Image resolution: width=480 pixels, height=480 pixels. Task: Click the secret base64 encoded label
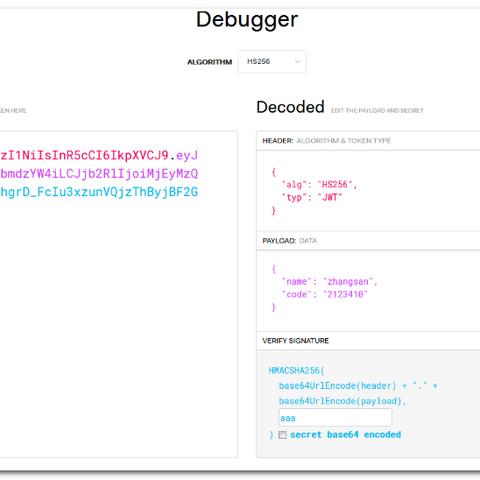[x=345, y=435]
